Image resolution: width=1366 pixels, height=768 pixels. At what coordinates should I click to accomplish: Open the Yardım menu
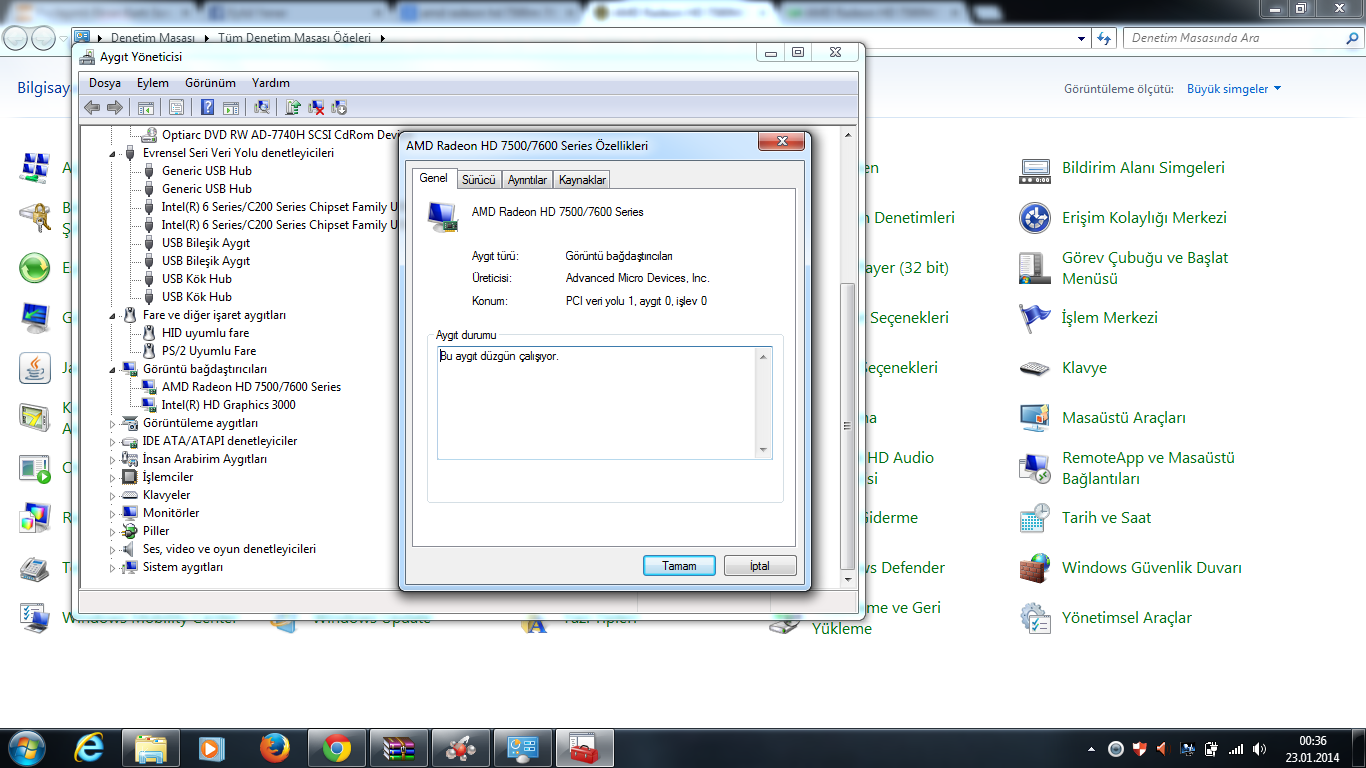271,83
